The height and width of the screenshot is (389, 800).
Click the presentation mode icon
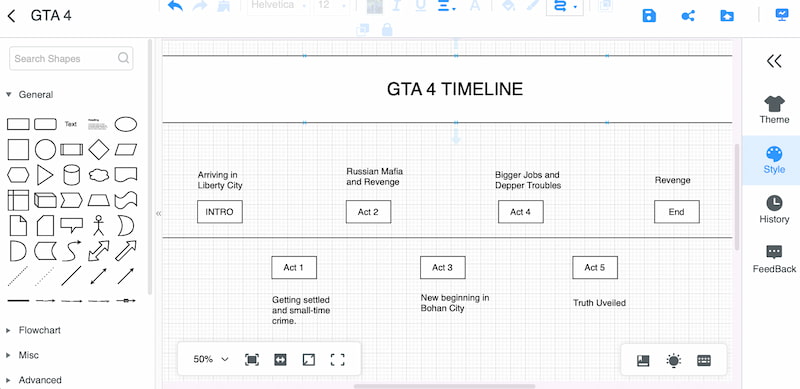(782, 15)
